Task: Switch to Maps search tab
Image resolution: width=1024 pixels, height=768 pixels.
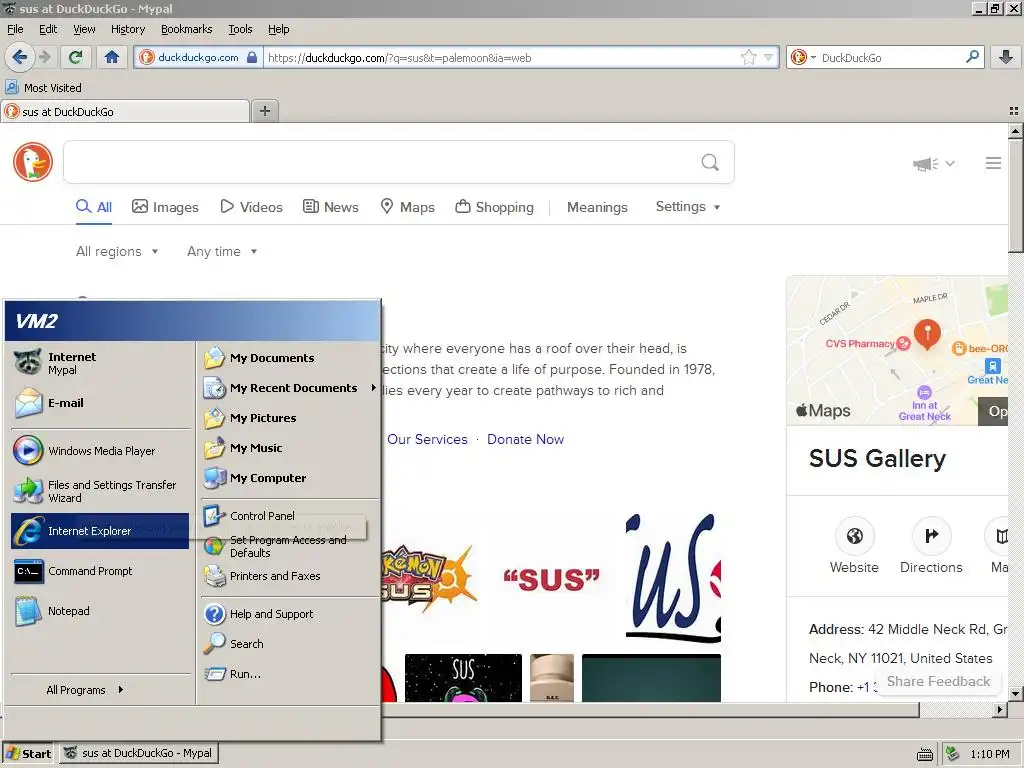Action: click(x=408, y=207)
